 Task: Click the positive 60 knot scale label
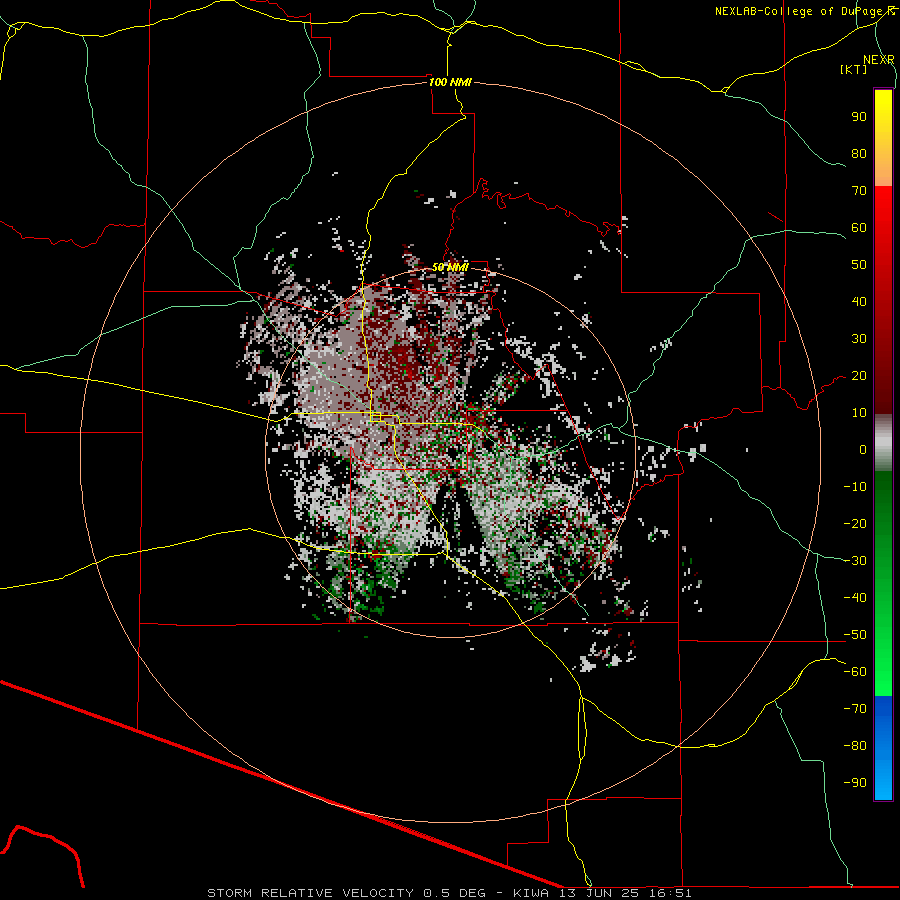[859, 227]
